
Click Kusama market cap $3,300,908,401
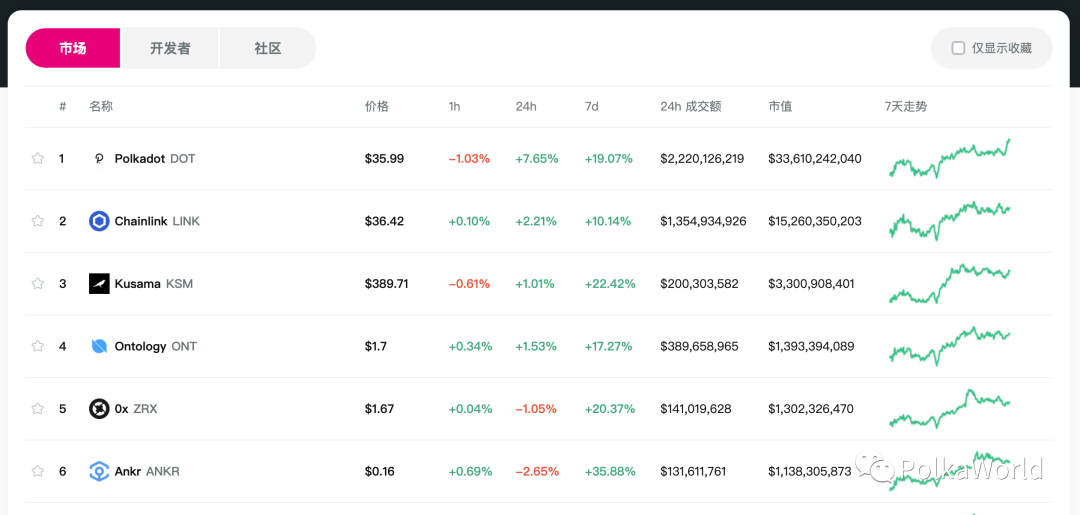pos(811,284)
